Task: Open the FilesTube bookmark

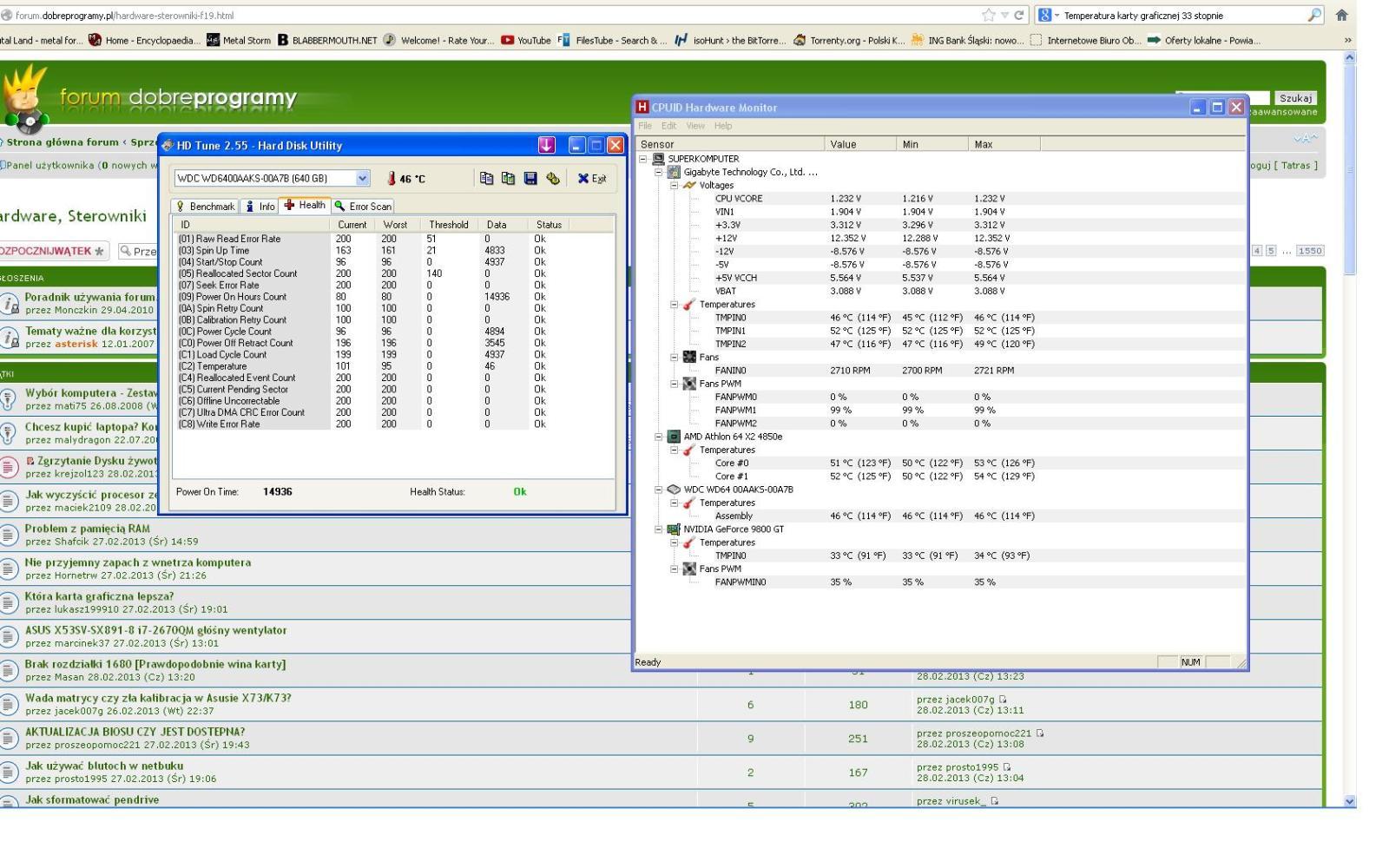Action: pyautogui.click(x=612, y=40)
